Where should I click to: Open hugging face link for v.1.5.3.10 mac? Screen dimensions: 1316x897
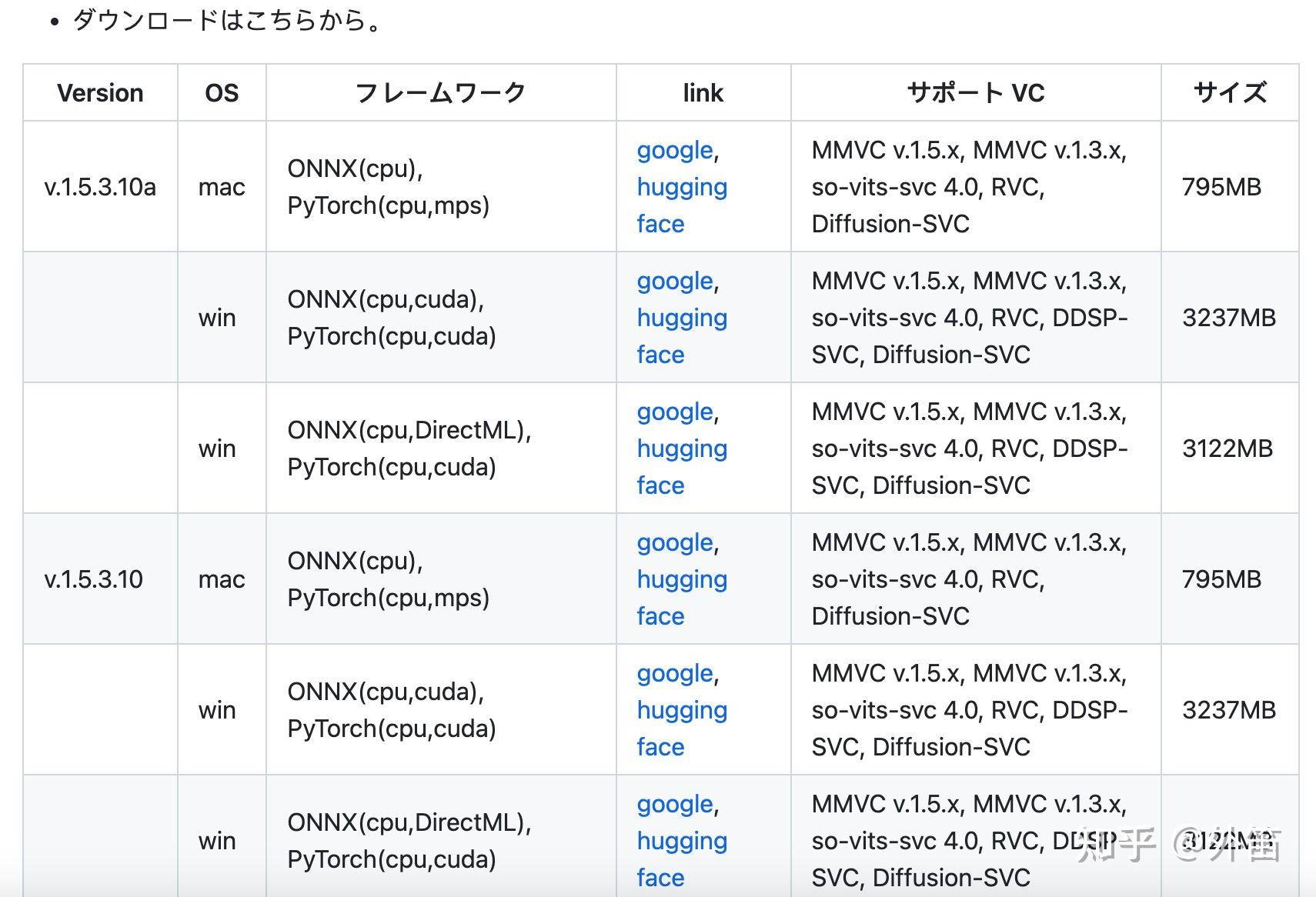[682, 598]
